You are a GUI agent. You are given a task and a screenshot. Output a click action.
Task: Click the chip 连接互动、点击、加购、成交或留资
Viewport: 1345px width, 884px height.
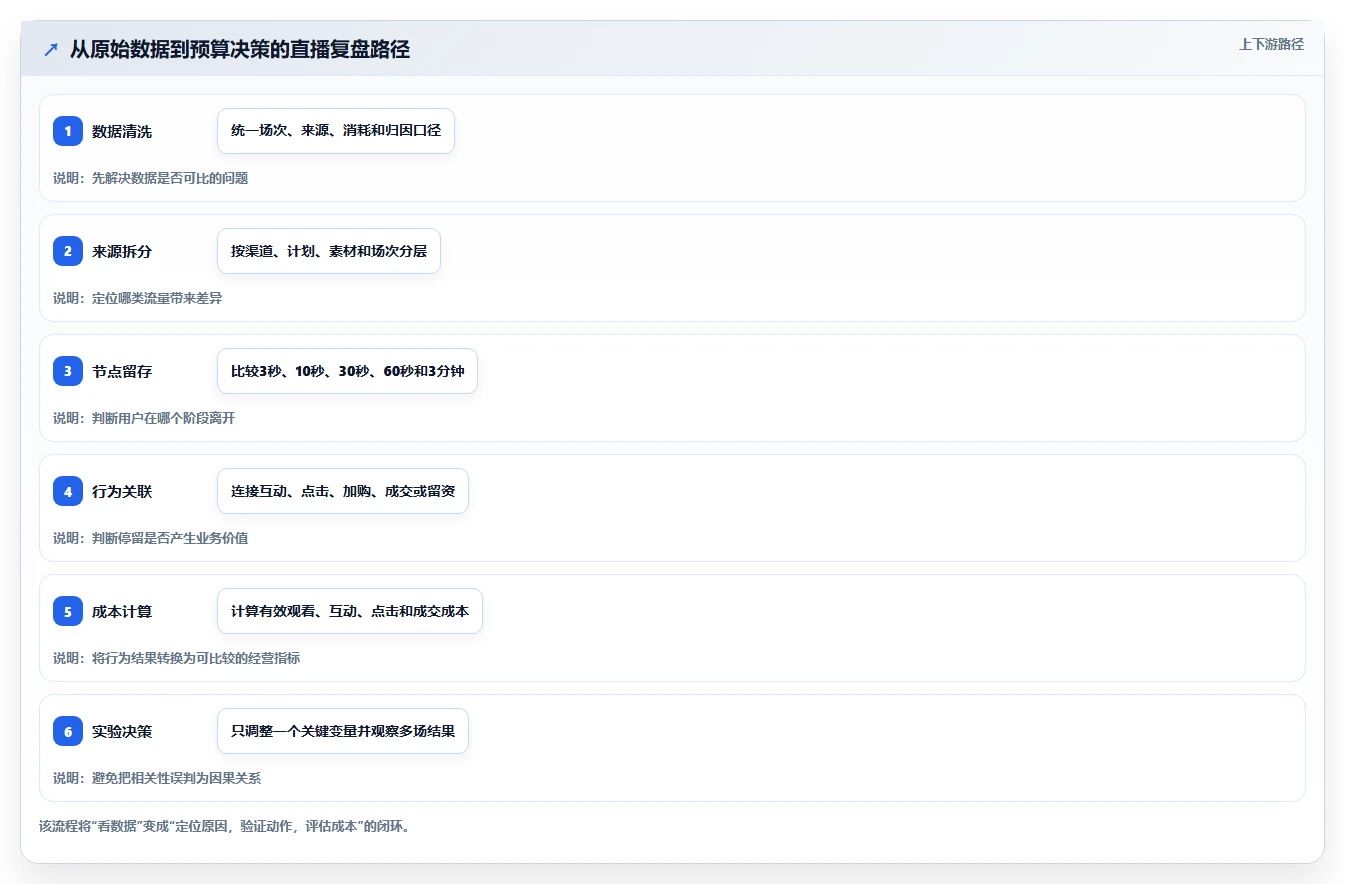pyautogui.click(x=343, y=491)
